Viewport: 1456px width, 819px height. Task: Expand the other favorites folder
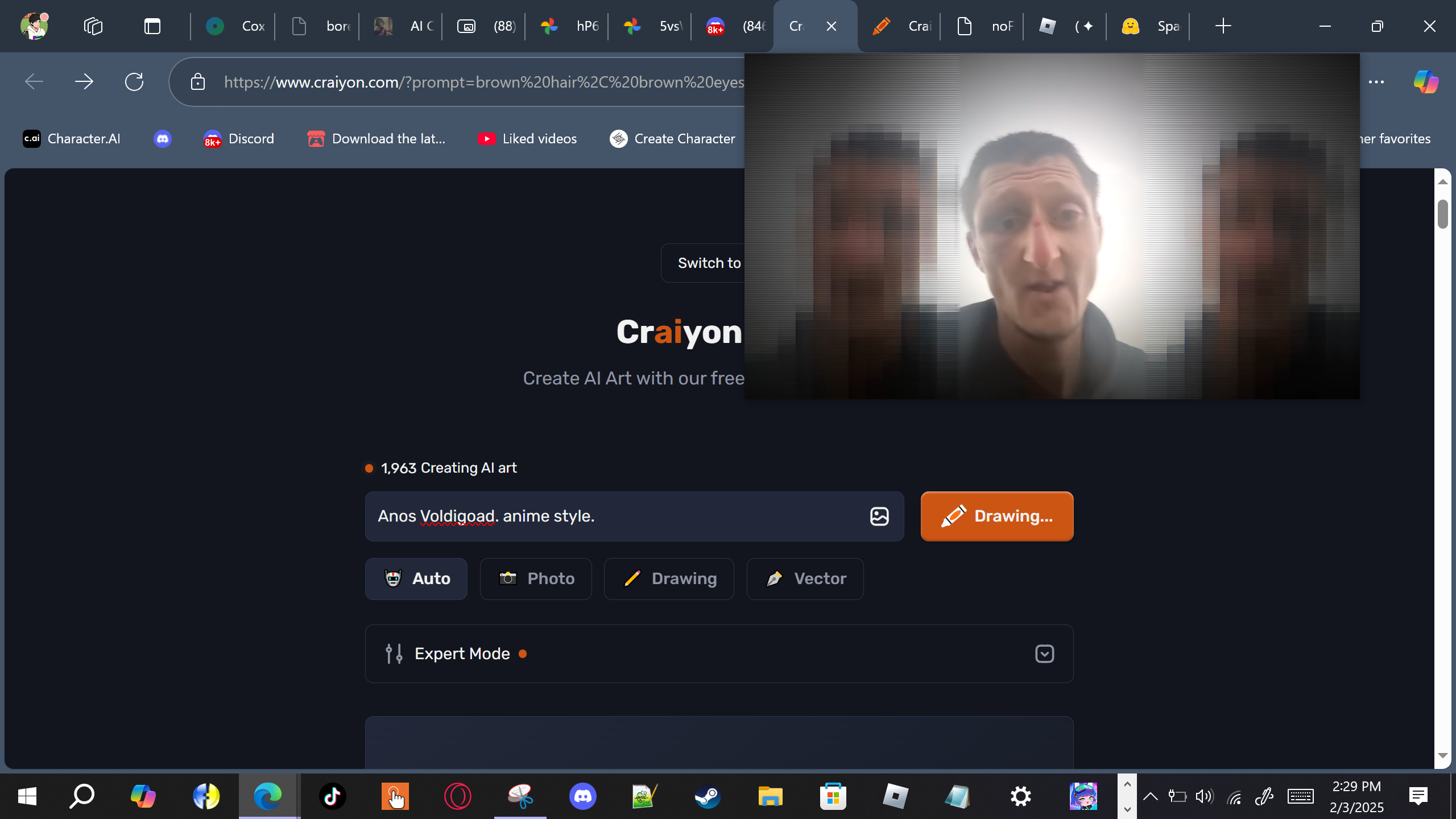1395,139
